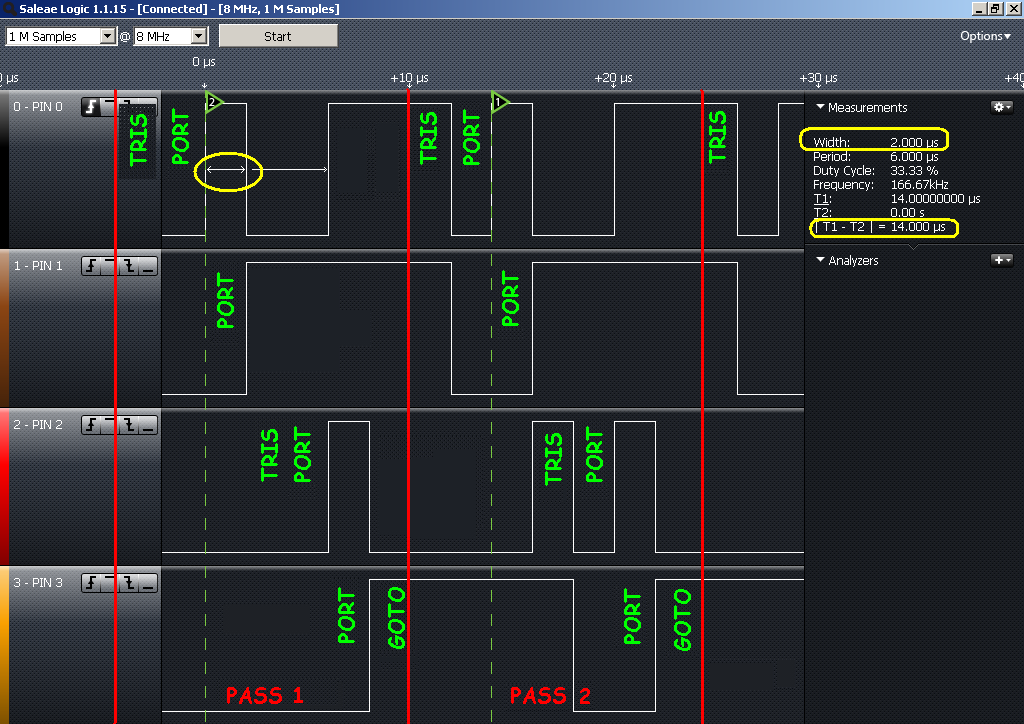Collapse the Analyzers panel
The image size is (1024, 724).
[820, 260]
